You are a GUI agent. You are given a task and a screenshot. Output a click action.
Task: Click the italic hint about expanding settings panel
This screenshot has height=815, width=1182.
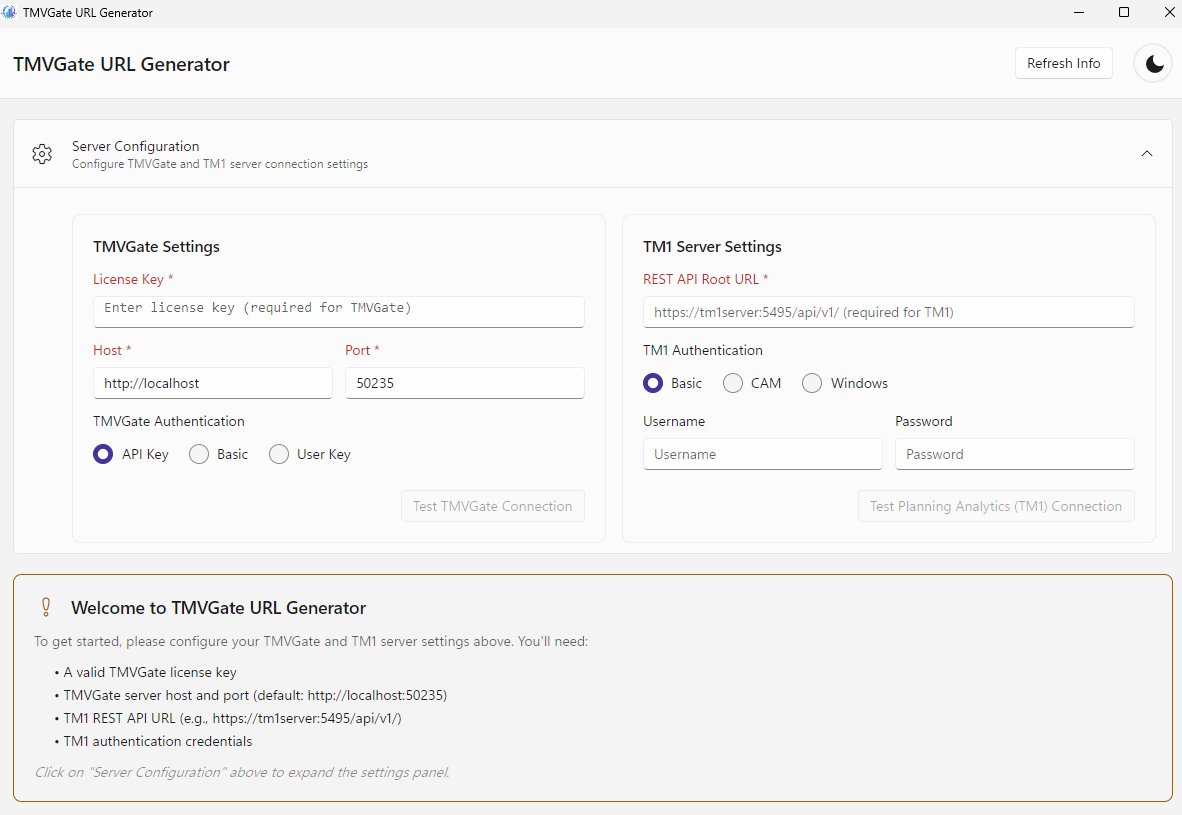click(x=242, y=772)
